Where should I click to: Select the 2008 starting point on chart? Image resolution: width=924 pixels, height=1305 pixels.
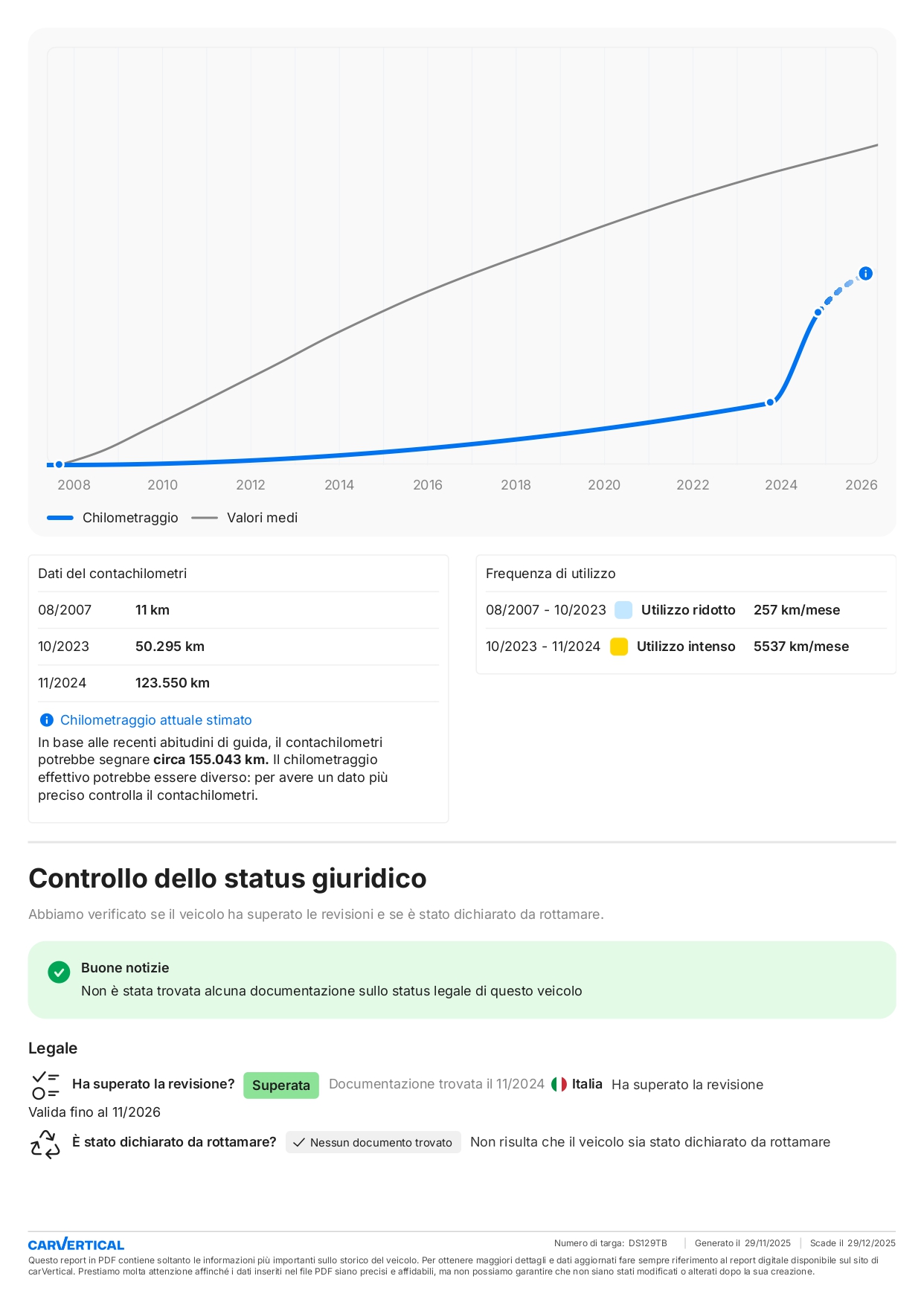click(59, 464)
